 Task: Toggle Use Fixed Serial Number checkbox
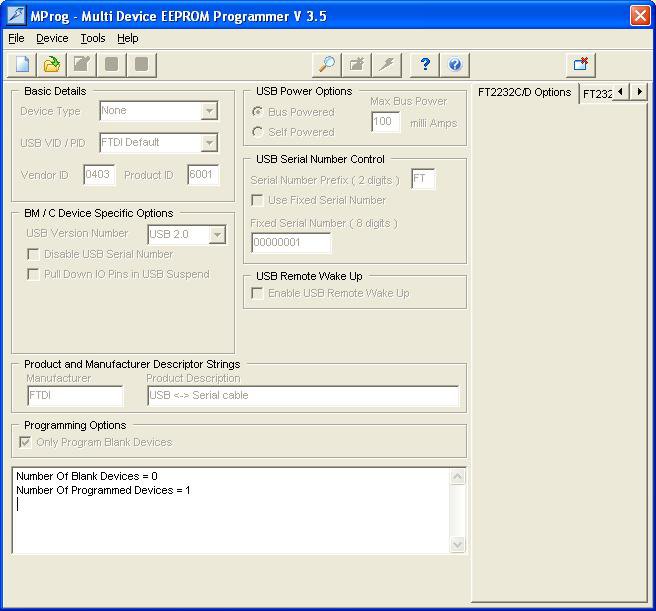point(257,200)
